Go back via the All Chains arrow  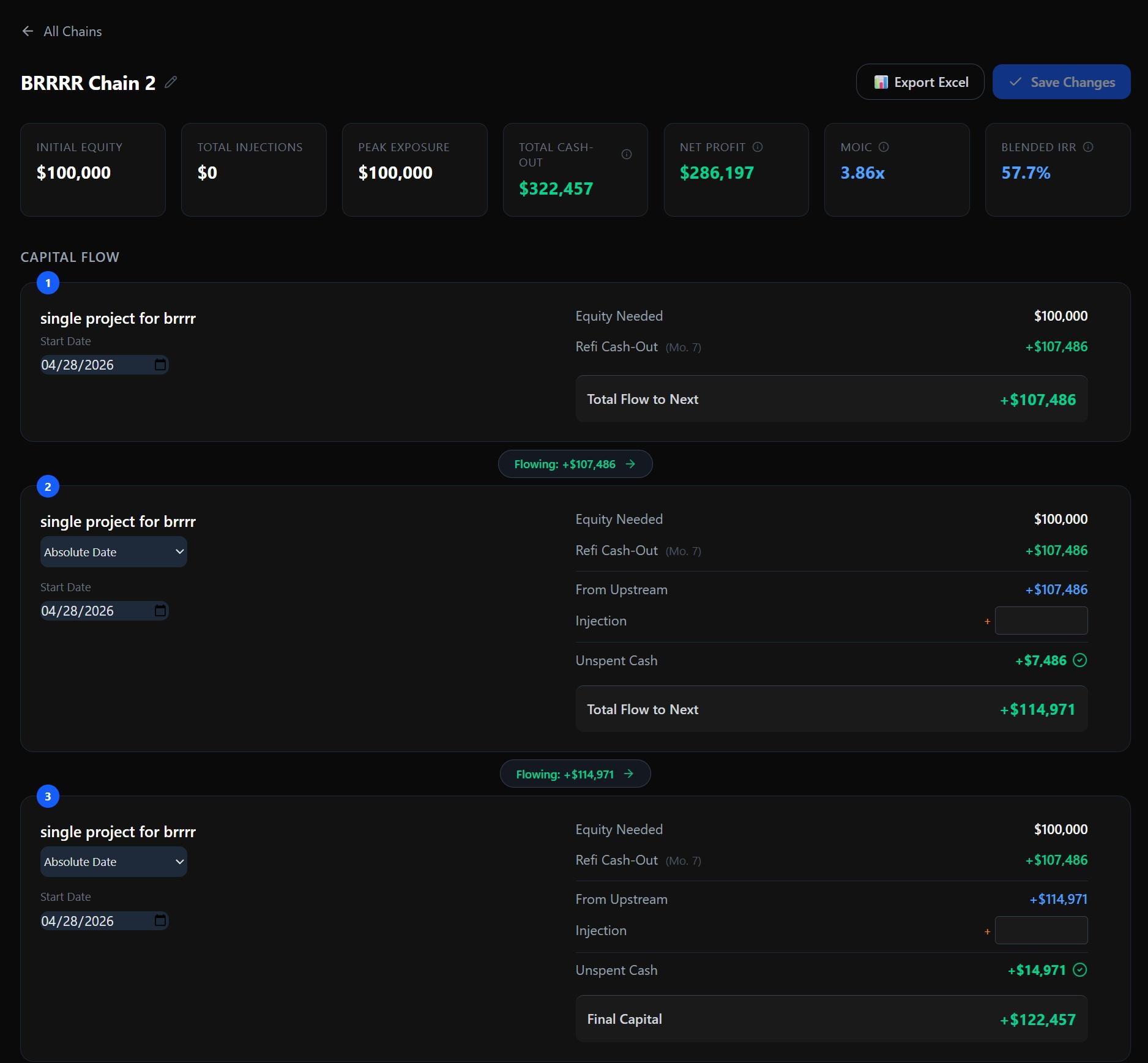point(28,31)
